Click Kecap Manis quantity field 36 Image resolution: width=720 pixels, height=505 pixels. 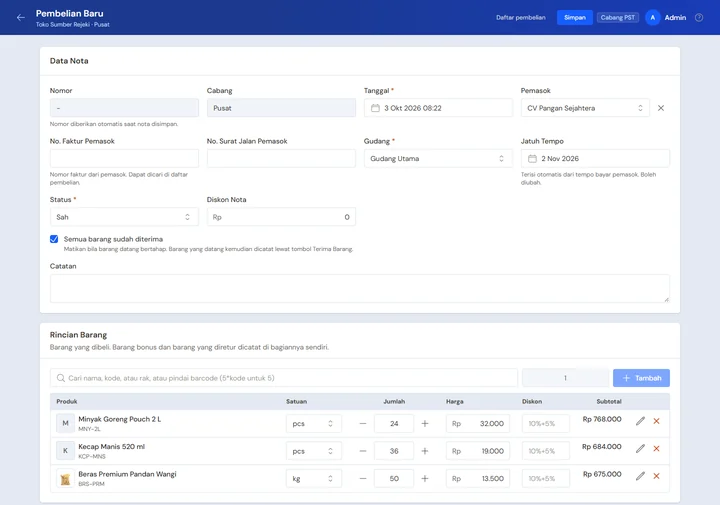tap(394, 451)
